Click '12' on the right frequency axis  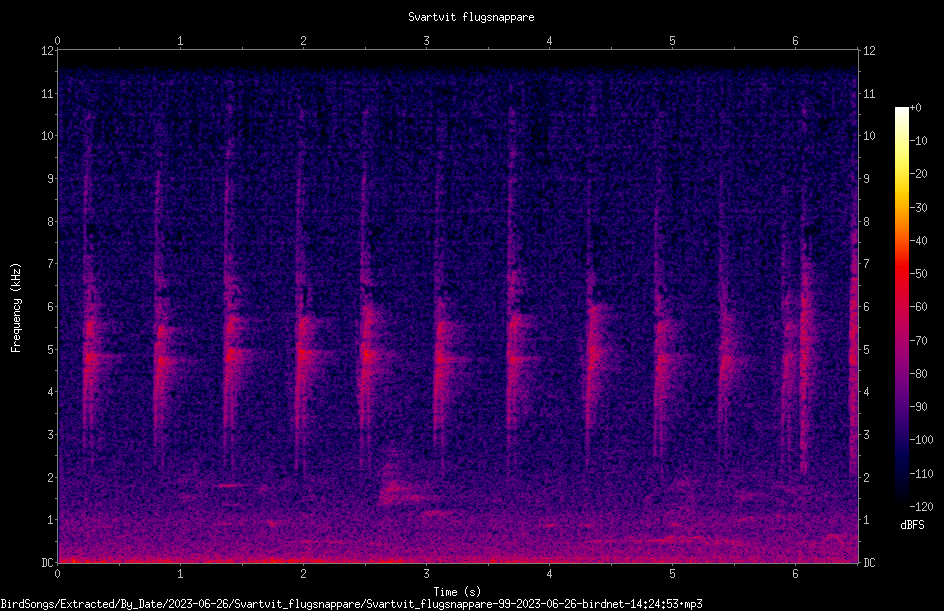click(869, 51)
